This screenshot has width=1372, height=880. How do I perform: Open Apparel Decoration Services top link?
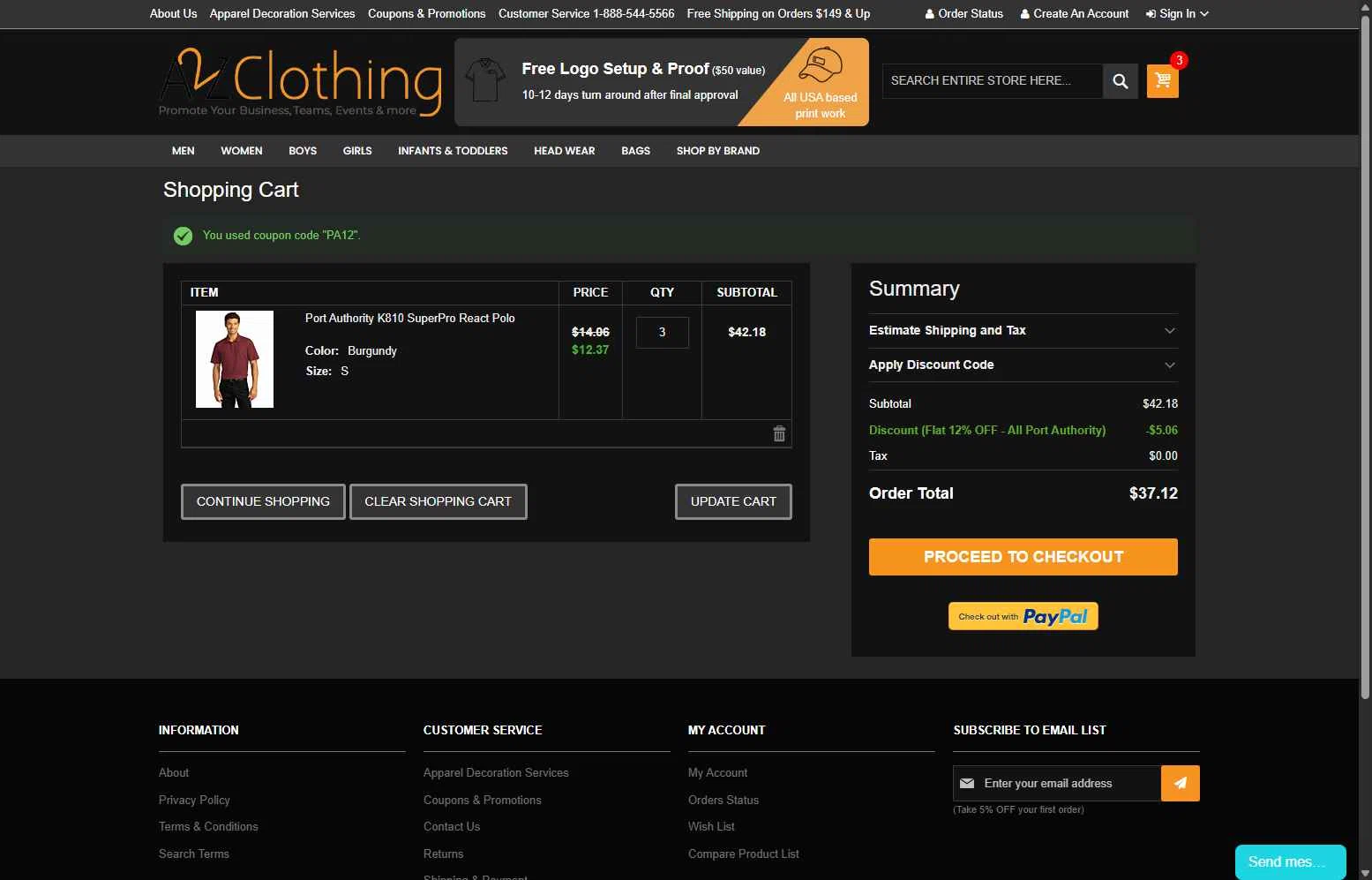[x=282, y=13]
